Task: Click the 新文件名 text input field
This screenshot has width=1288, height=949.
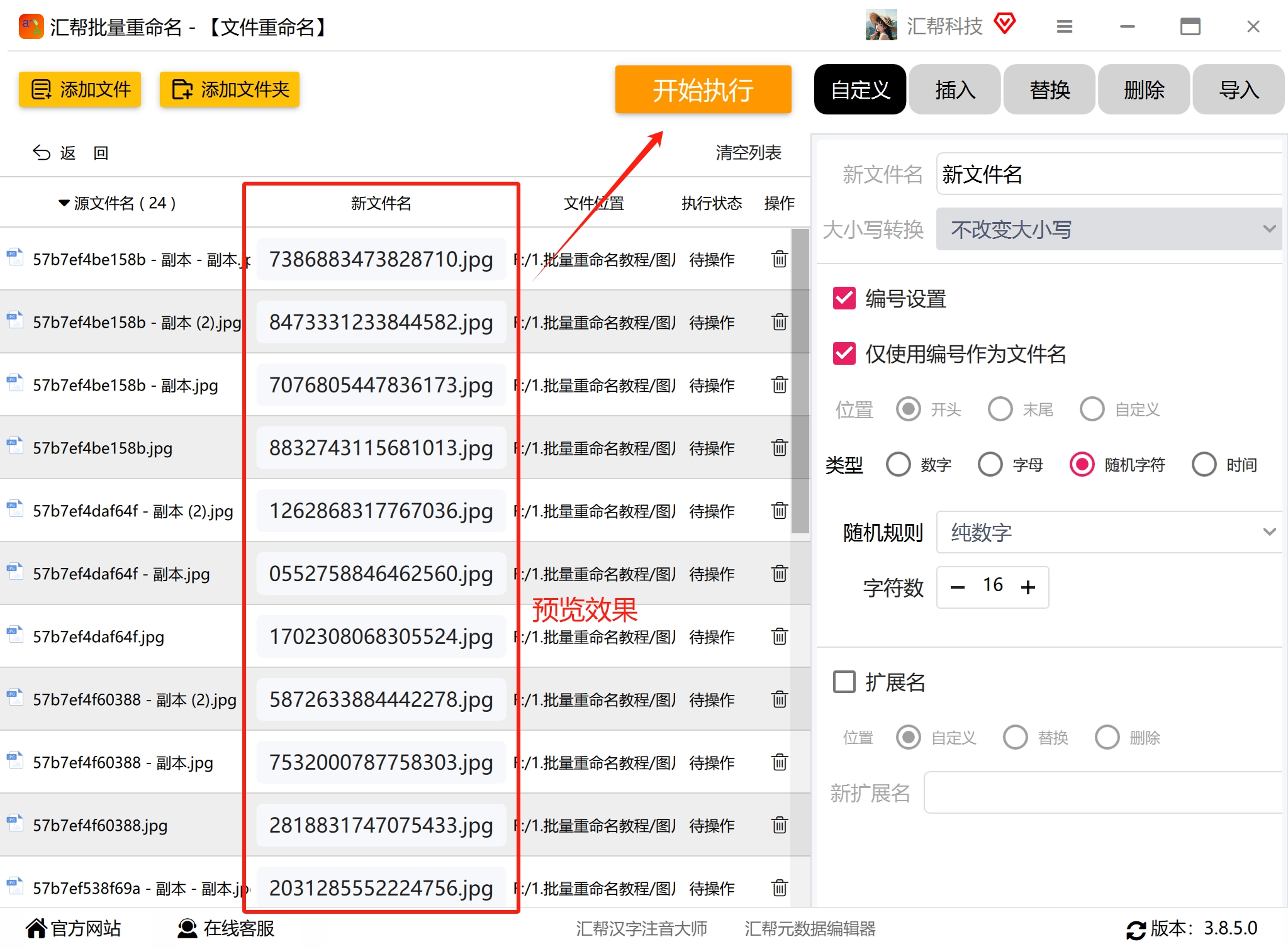Action: point(1109,174)
